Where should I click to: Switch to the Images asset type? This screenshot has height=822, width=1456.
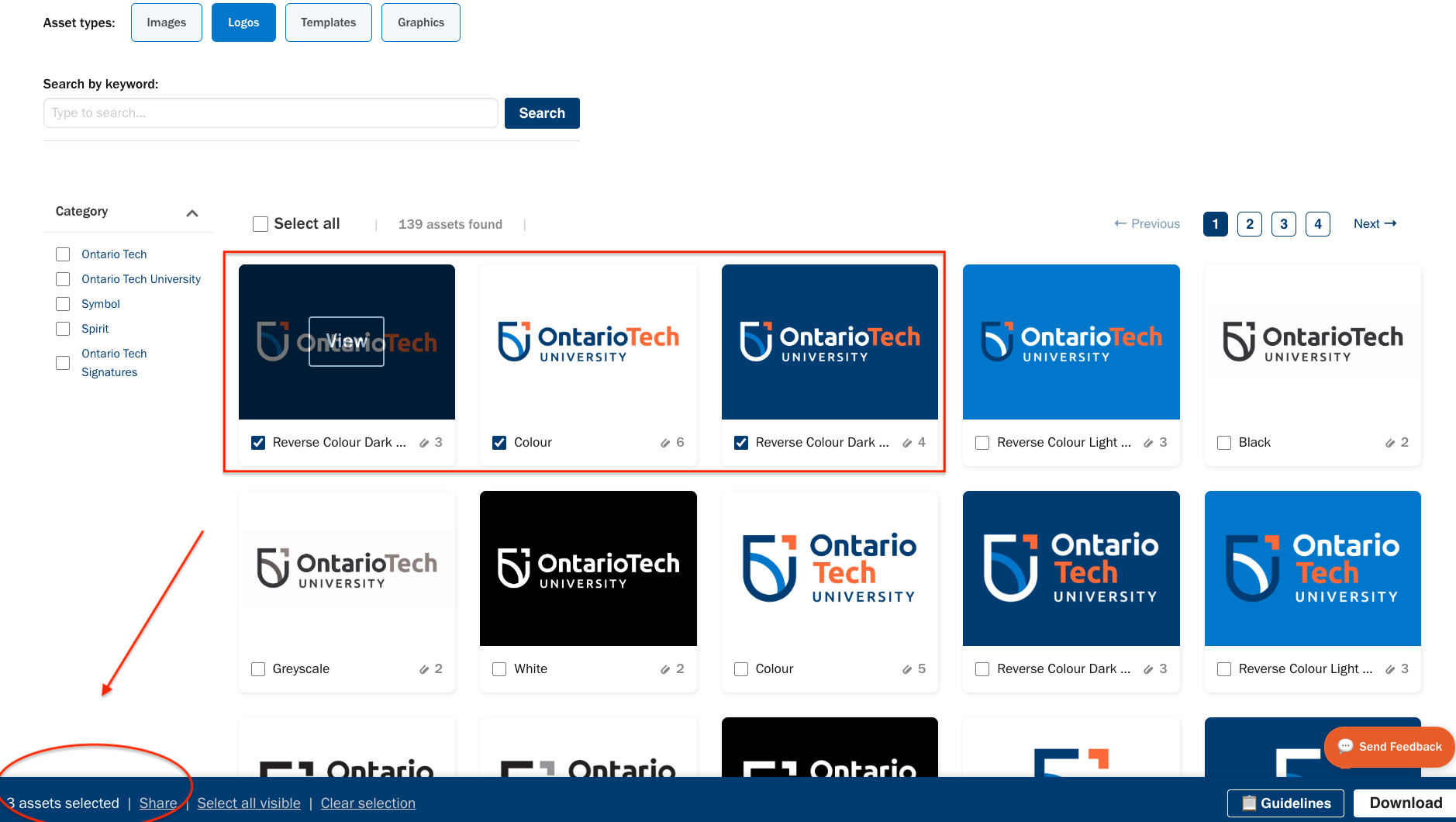[167, 22]
